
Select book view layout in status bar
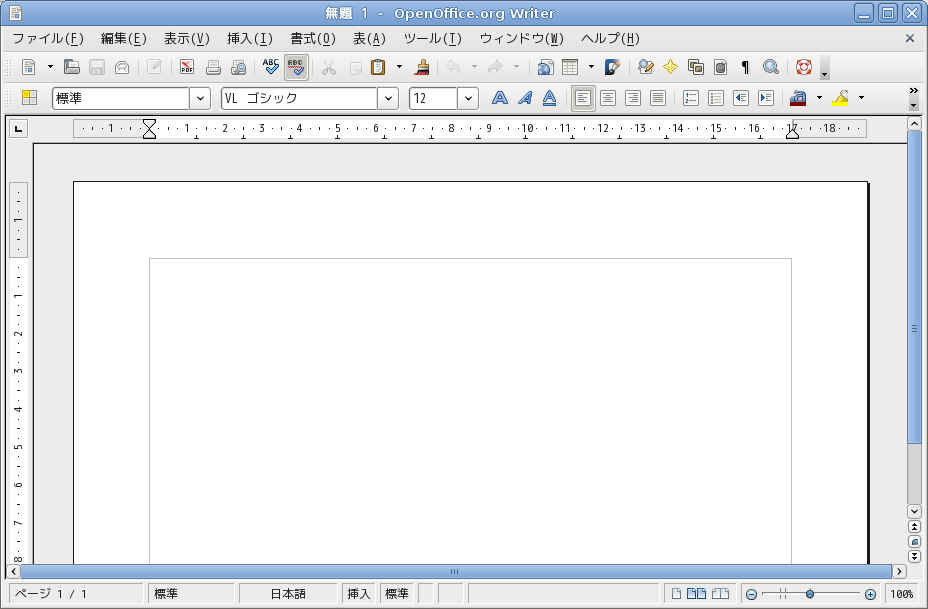720,592
